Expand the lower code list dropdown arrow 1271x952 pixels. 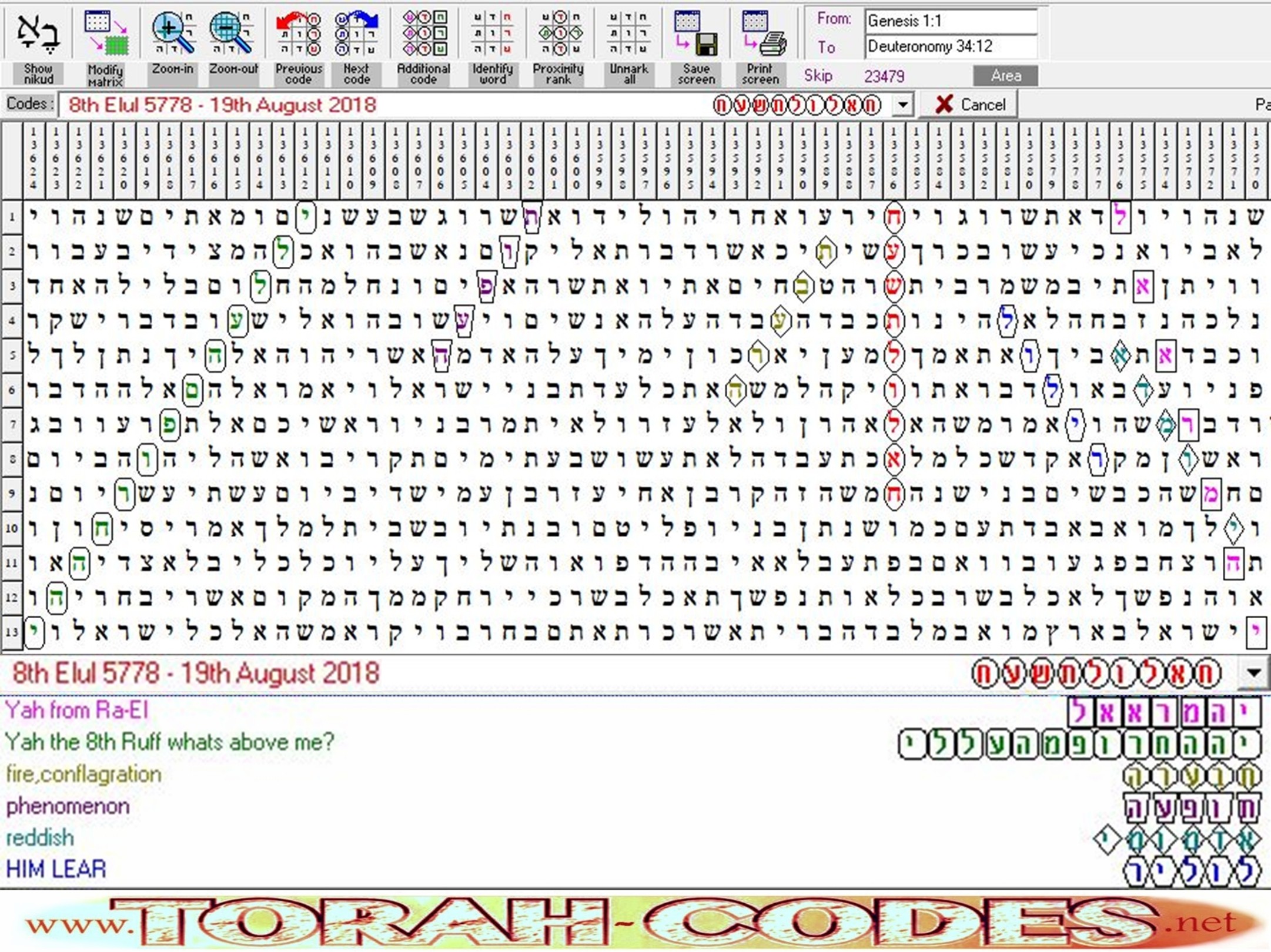(1253, 673)
